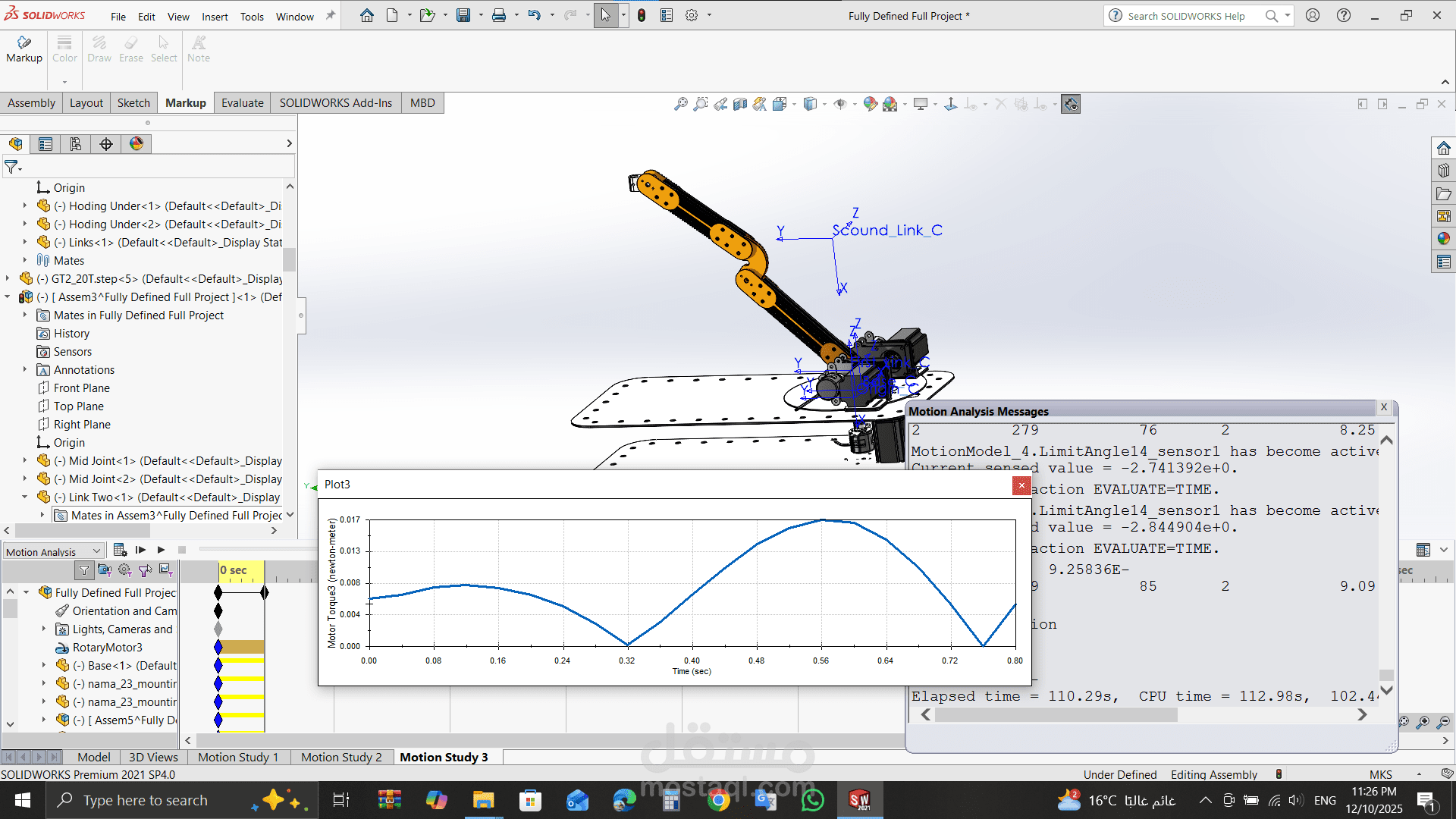Expand the Annotations tree node

25,369
